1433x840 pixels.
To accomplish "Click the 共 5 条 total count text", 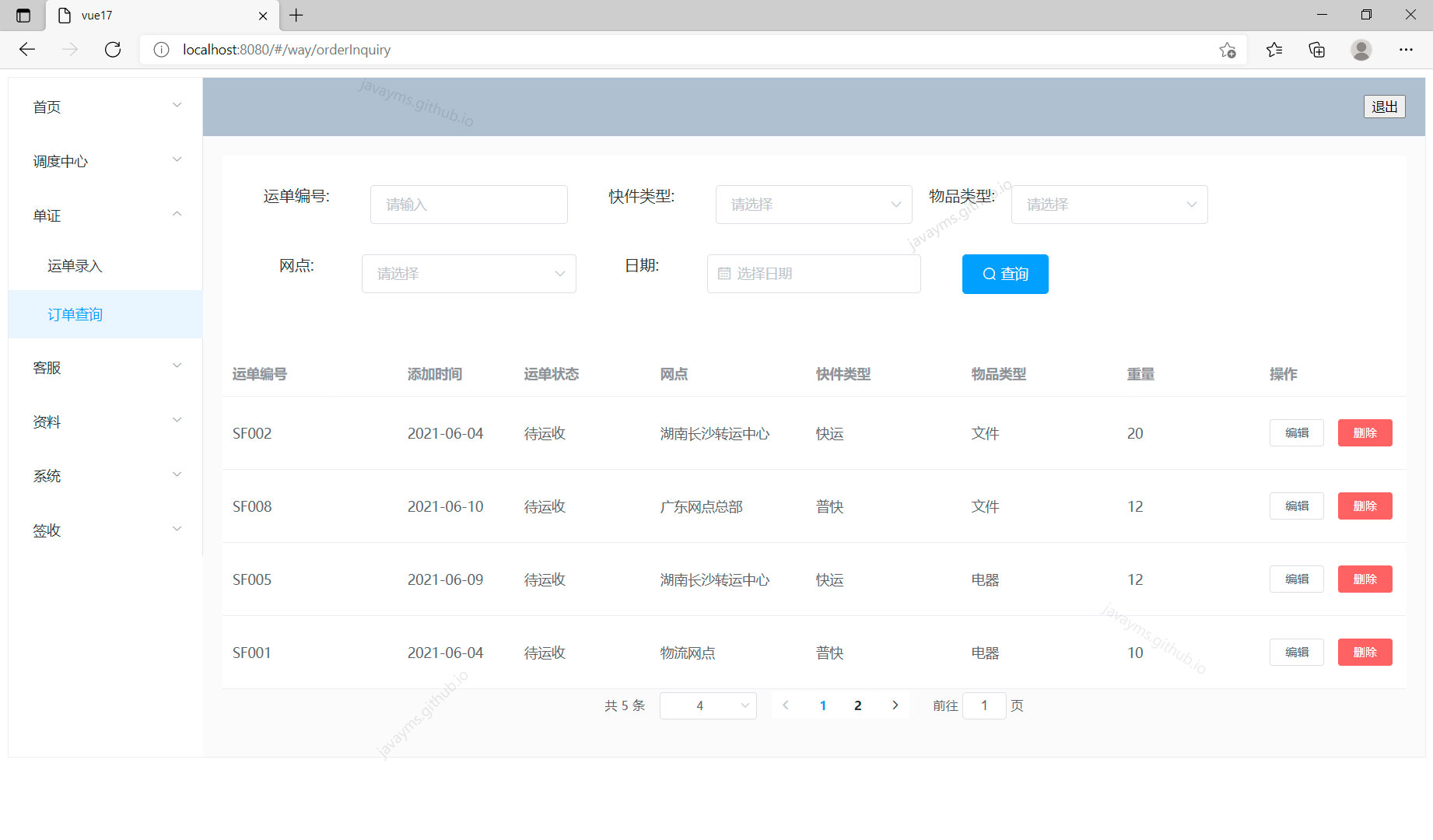I will point(625,705).
